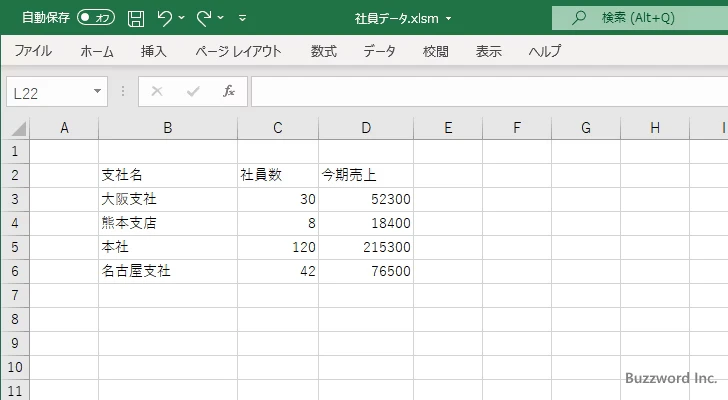Select row 2 header

[15, 175]
